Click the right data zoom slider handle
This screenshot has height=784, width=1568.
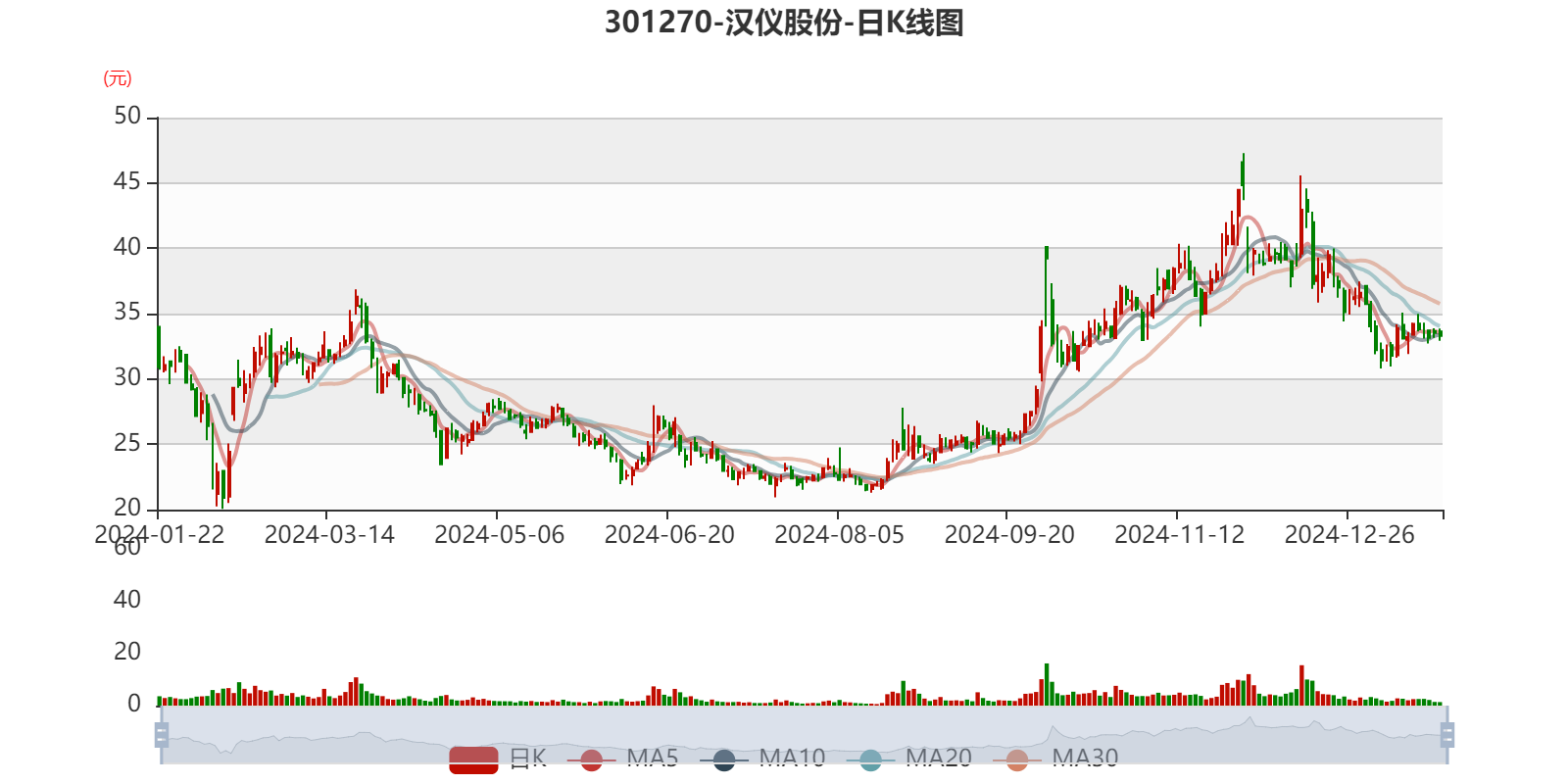pos(1447,735)
